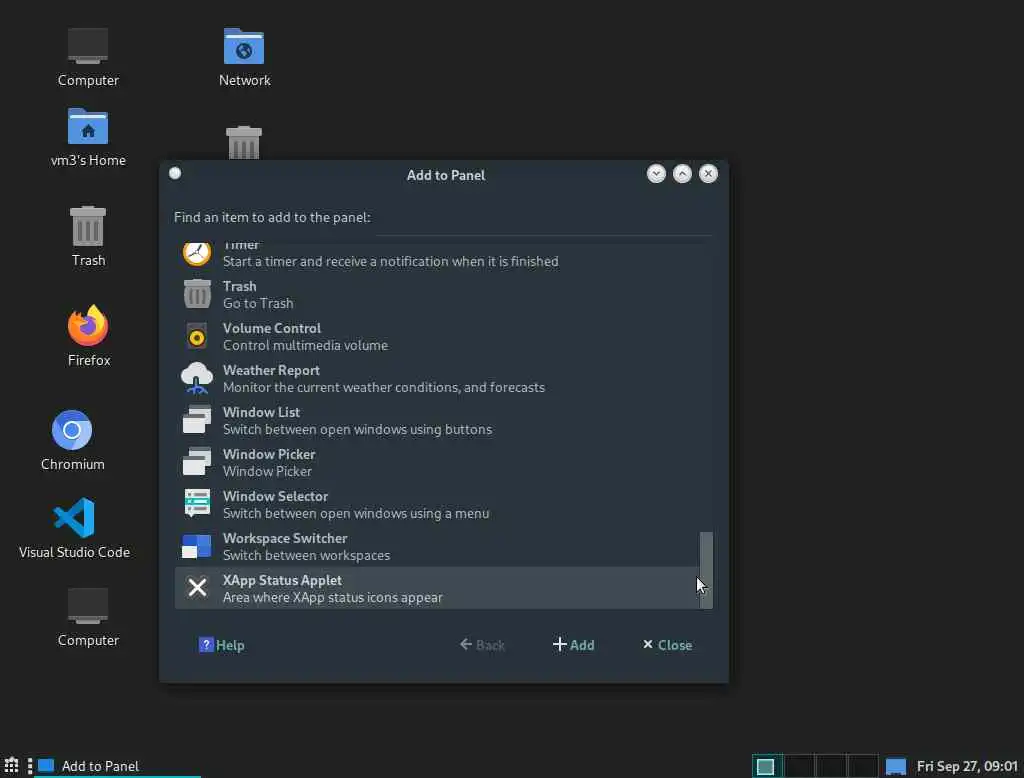Select 'Switch between workspaces' description

tap(306, 555)
